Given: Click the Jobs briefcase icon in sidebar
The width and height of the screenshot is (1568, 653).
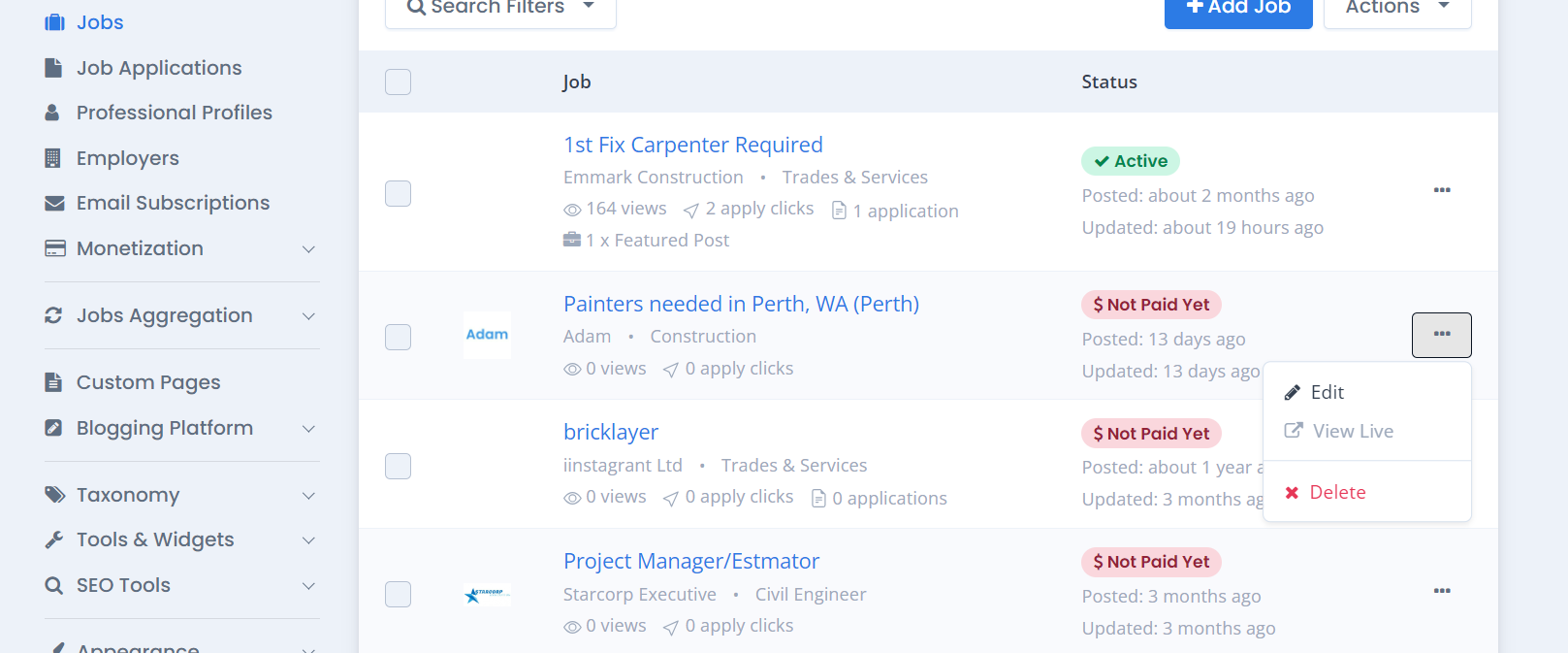Looking at the screenshot, I should point(54,22).
